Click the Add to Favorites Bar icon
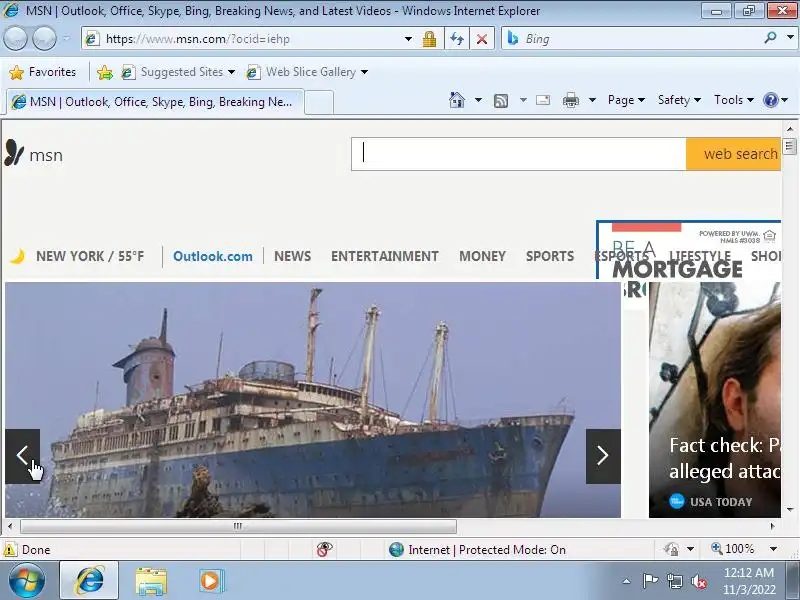 click(105, 72)
